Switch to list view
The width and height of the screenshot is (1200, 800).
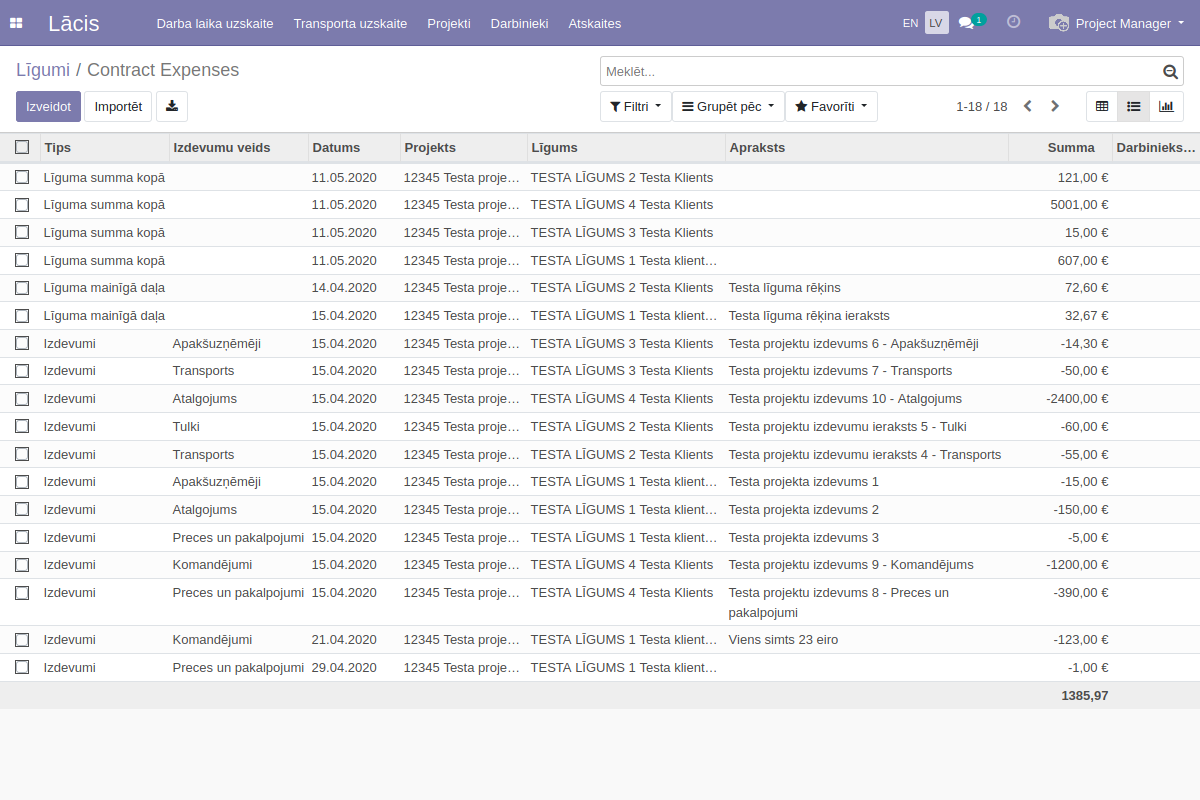(1134, 106)
